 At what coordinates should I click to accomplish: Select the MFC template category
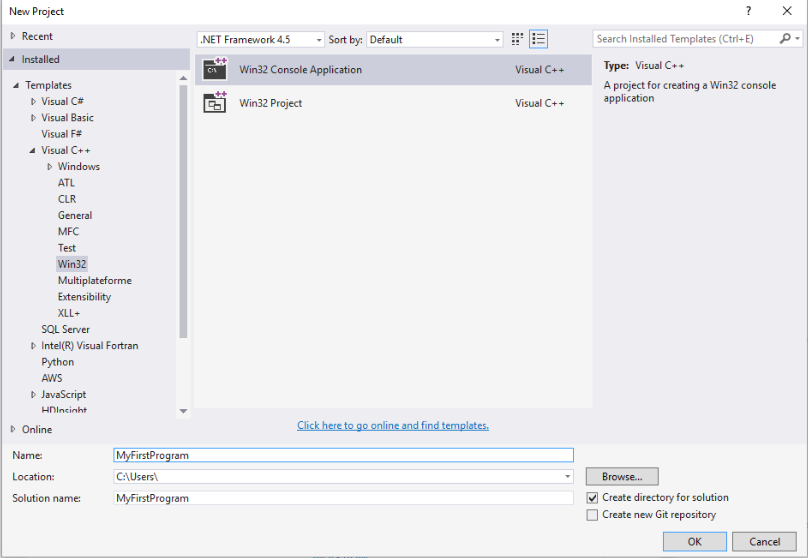(68, 231)
